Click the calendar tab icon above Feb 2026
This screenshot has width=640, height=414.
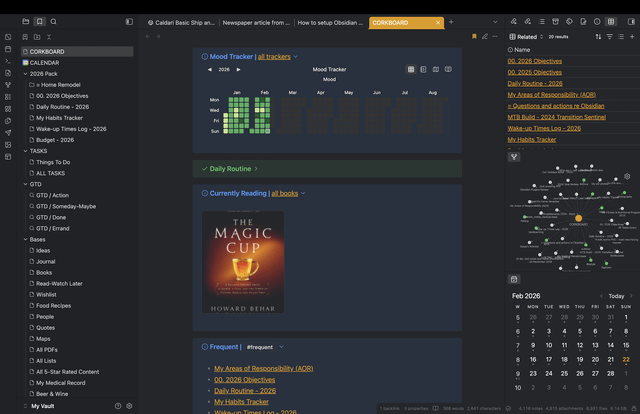[514, 279]
